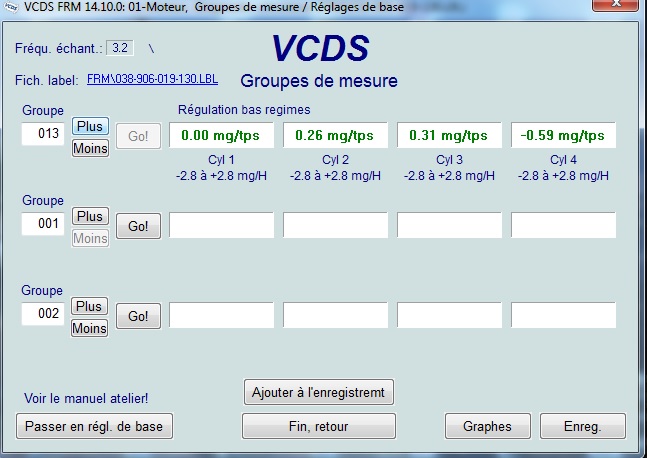Image resolution: width=647 pixels, height=458 pixels.
Task: Close the VCDS window
Action: click(x=616, y=4)
